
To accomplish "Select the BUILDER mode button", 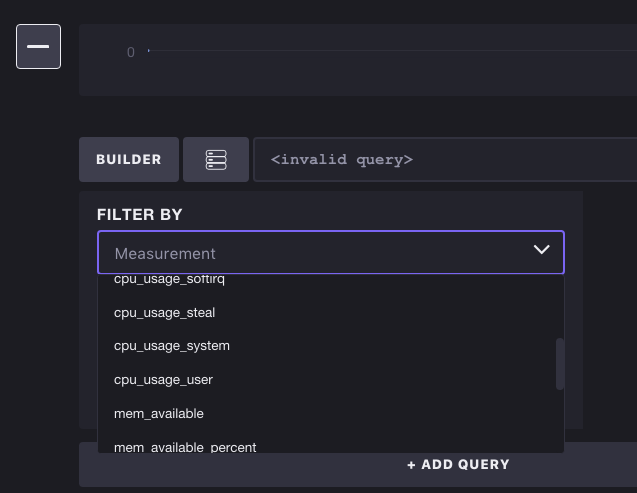I will (x=129, y=160).
